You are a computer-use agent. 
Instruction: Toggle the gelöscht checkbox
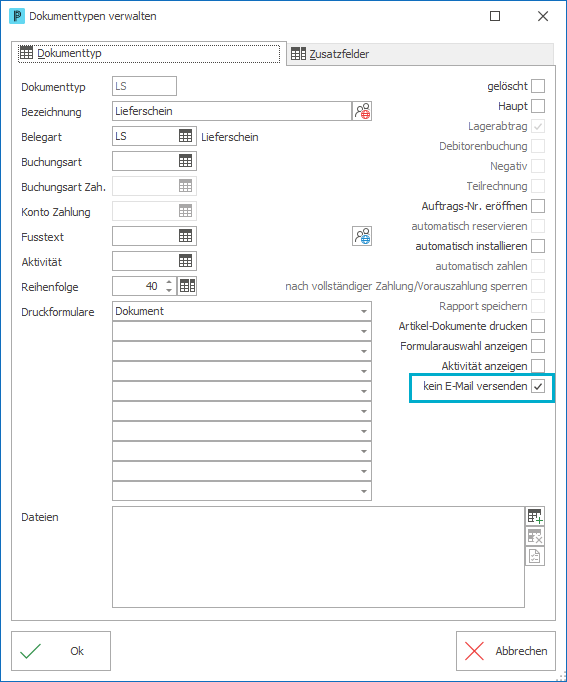(x=538, y=86)
